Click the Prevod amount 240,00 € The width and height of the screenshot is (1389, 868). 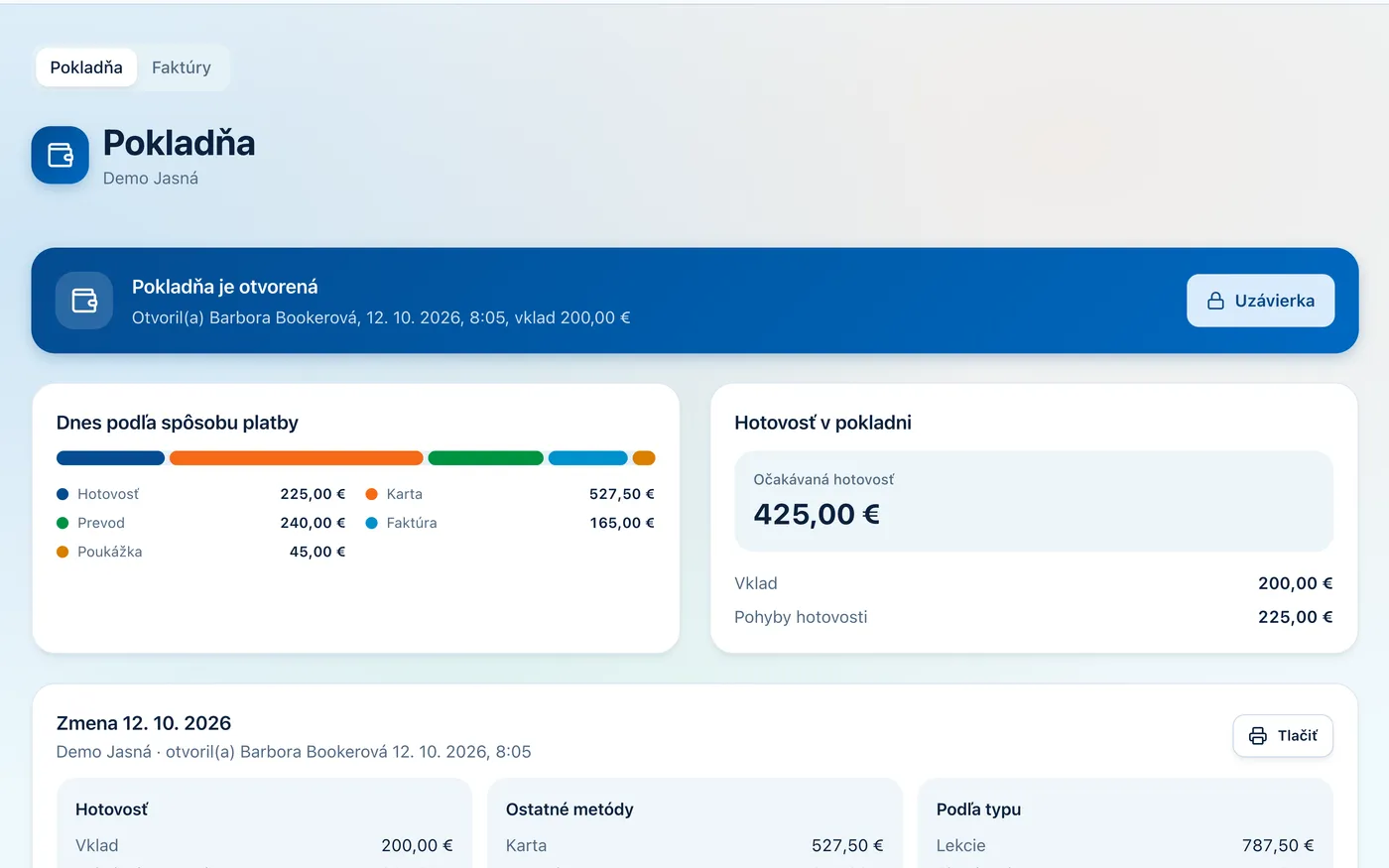pyautogui.click(x=313, y=523)
